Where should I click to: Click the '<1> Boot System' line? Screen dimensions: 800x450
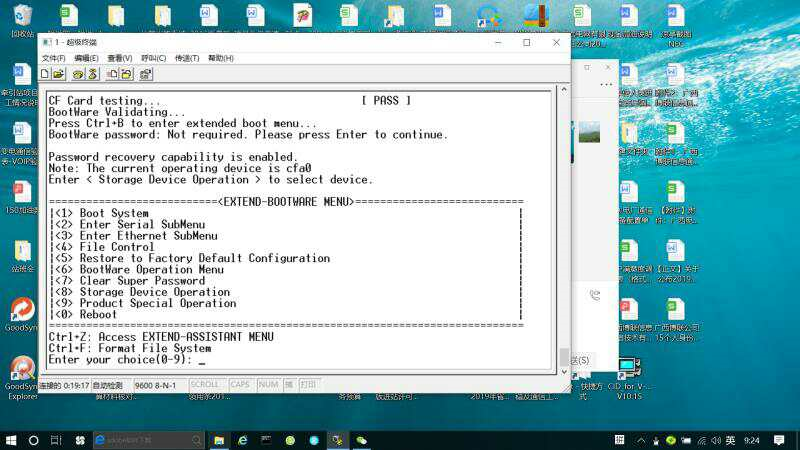click(100, 213)
